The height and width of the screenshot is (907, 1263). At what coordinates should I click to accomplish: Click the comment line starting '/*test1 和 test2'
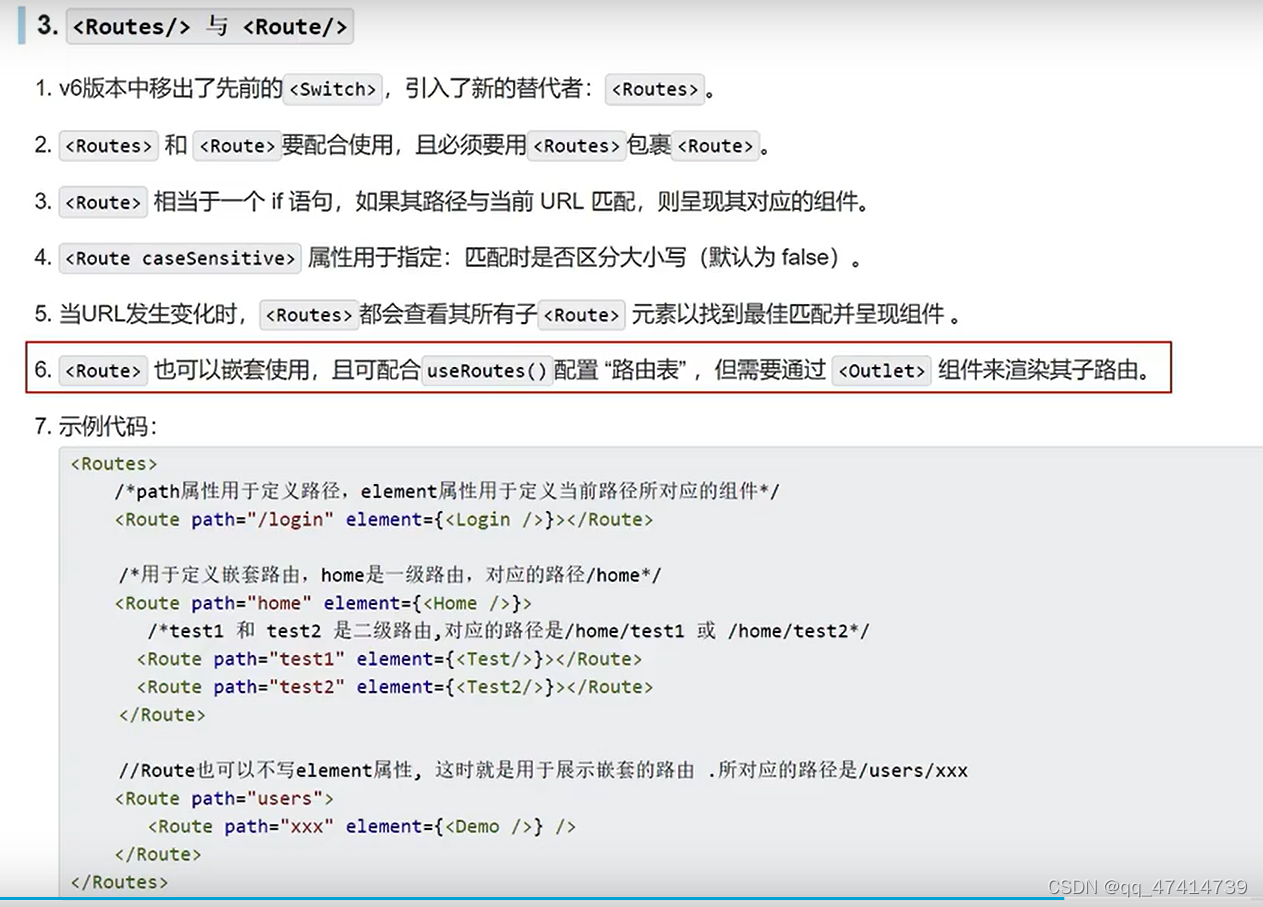508,631
